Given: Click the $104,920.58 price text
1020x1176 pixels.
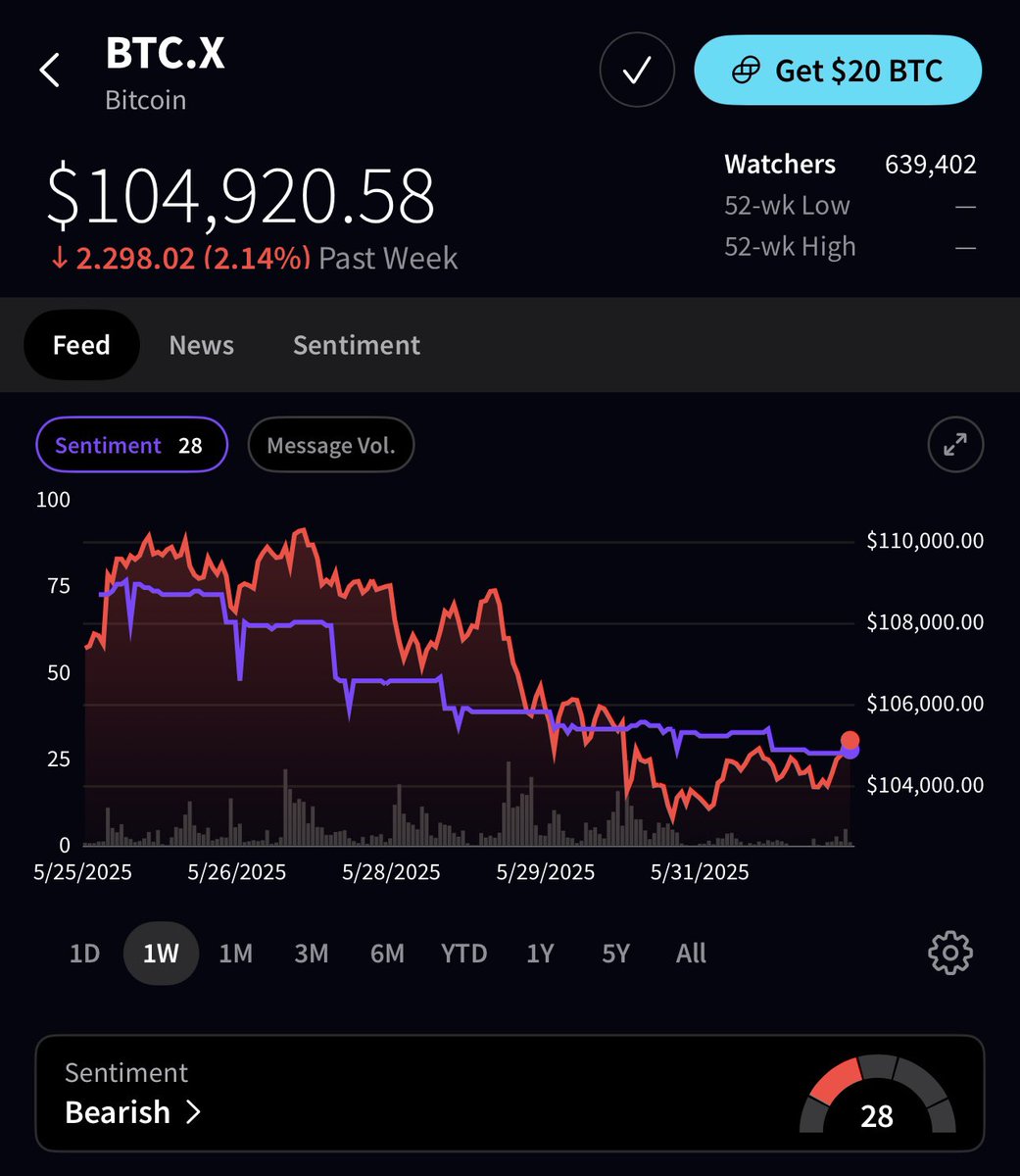Looking at the screenshot, I should click(240, 197).
